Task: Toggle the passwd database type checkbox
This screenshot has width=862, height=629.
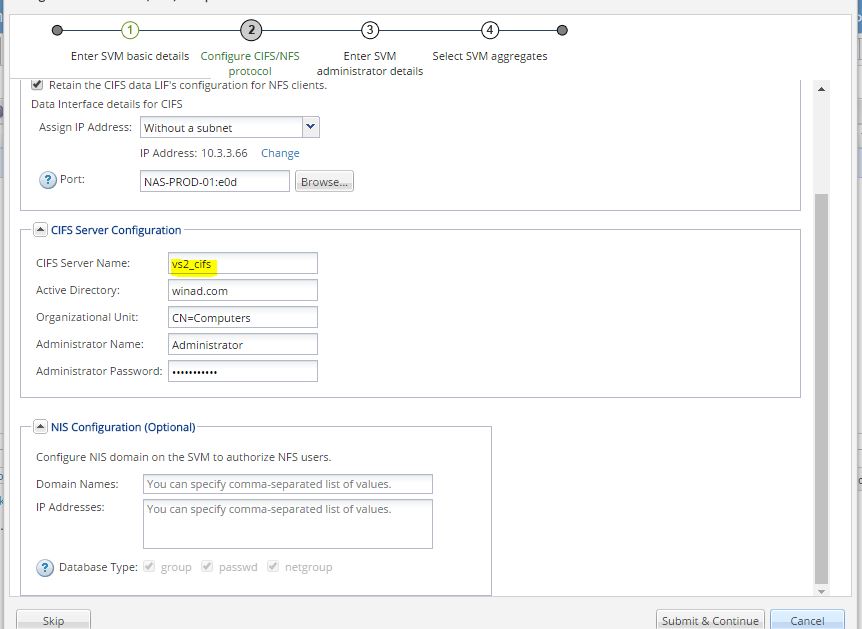Action: coord(207,566)
